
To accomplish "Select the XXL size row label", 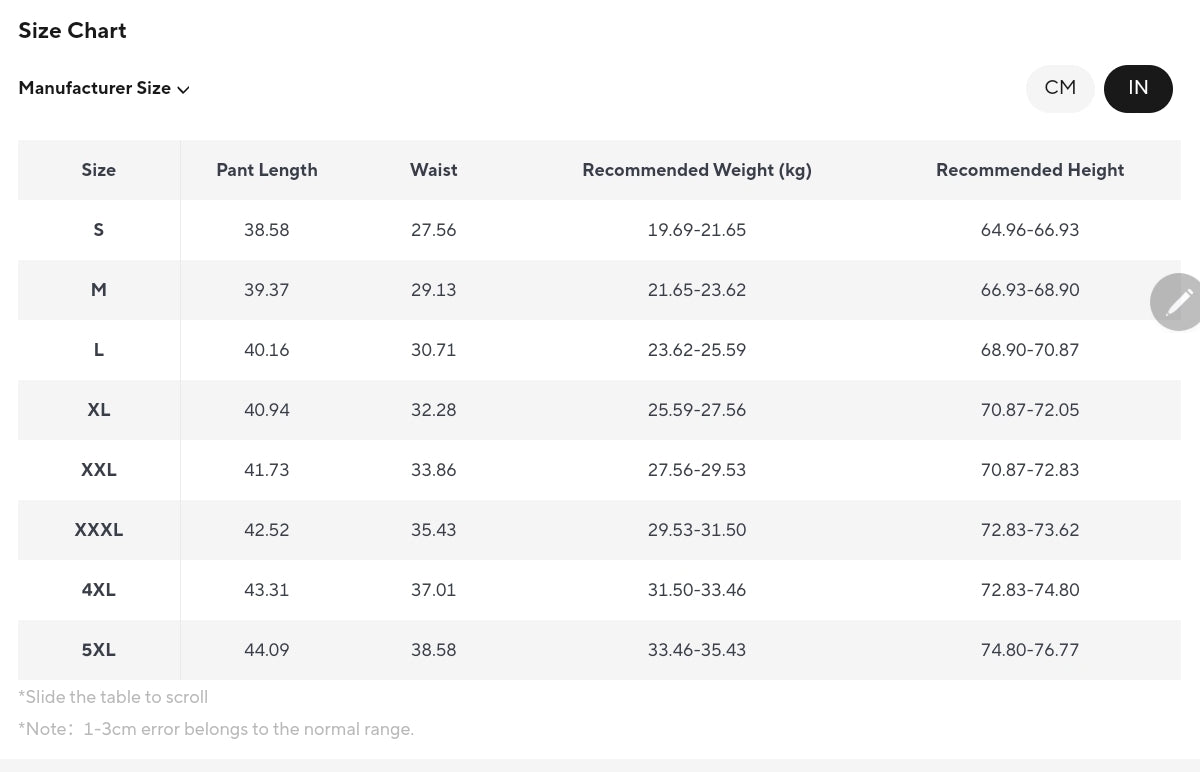I will 99,470.
